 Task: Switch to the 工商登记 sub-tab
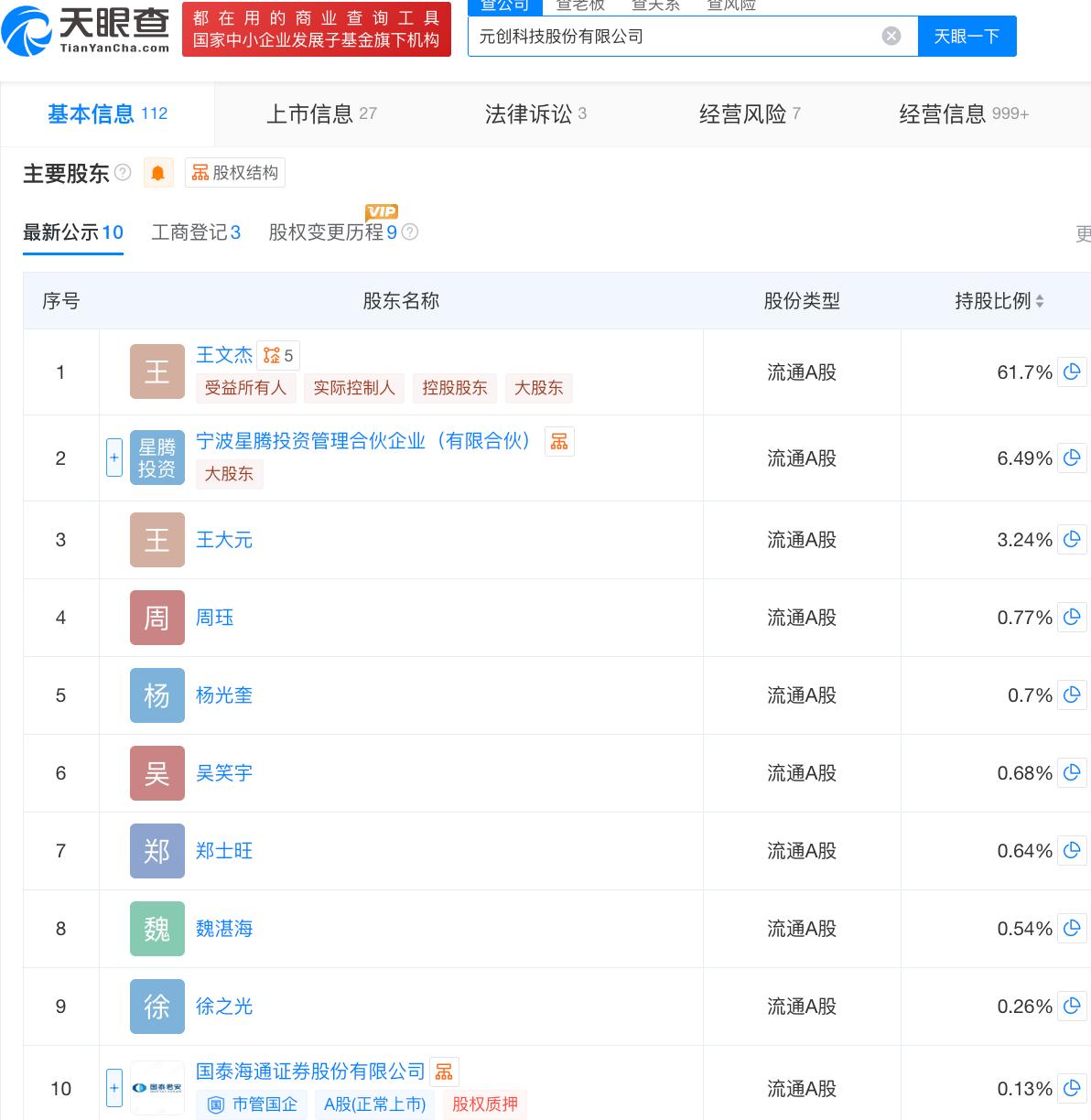pos(195,232)
